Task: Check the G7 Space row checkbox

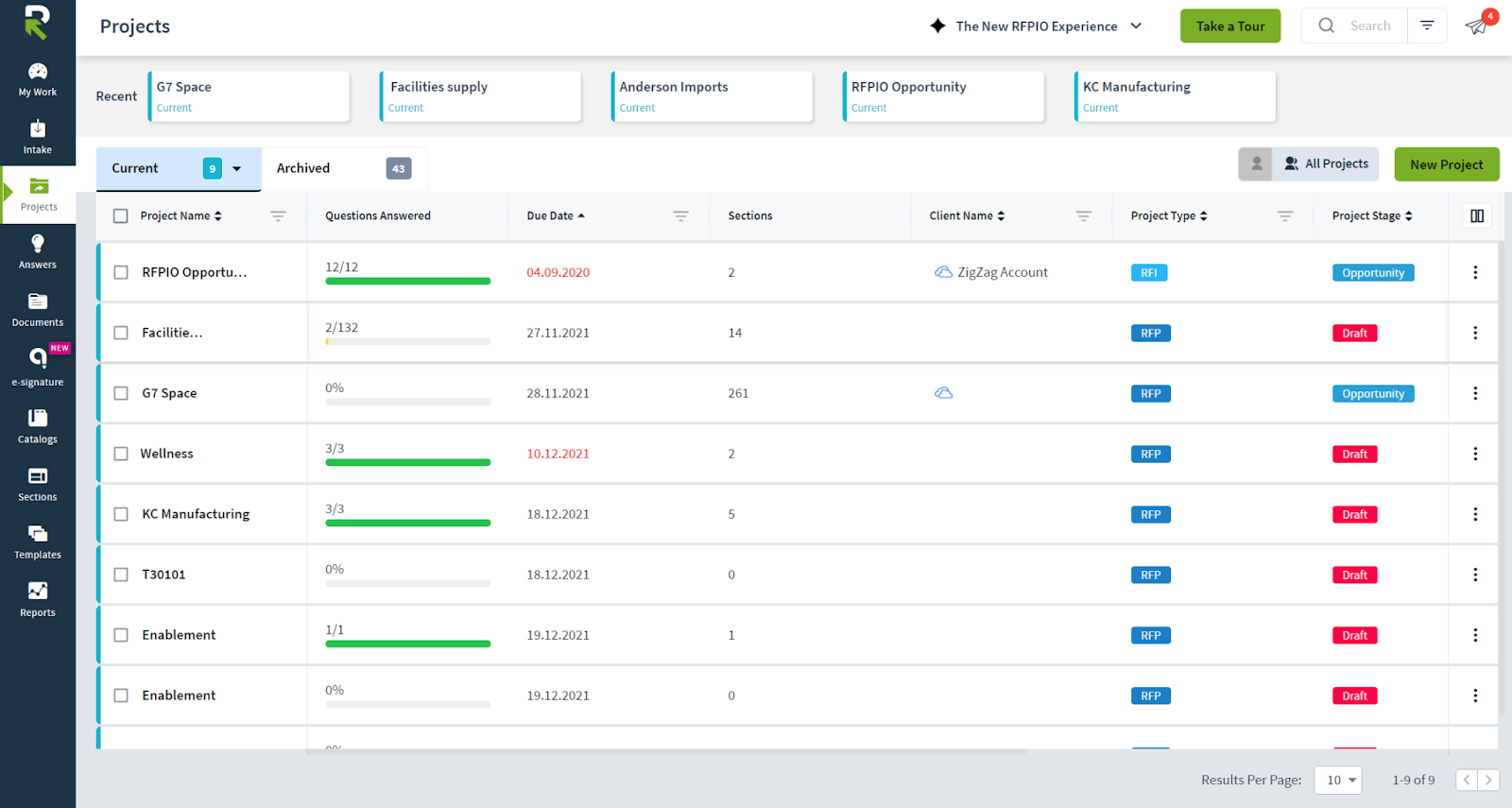Action: click(x=121, y=393)
